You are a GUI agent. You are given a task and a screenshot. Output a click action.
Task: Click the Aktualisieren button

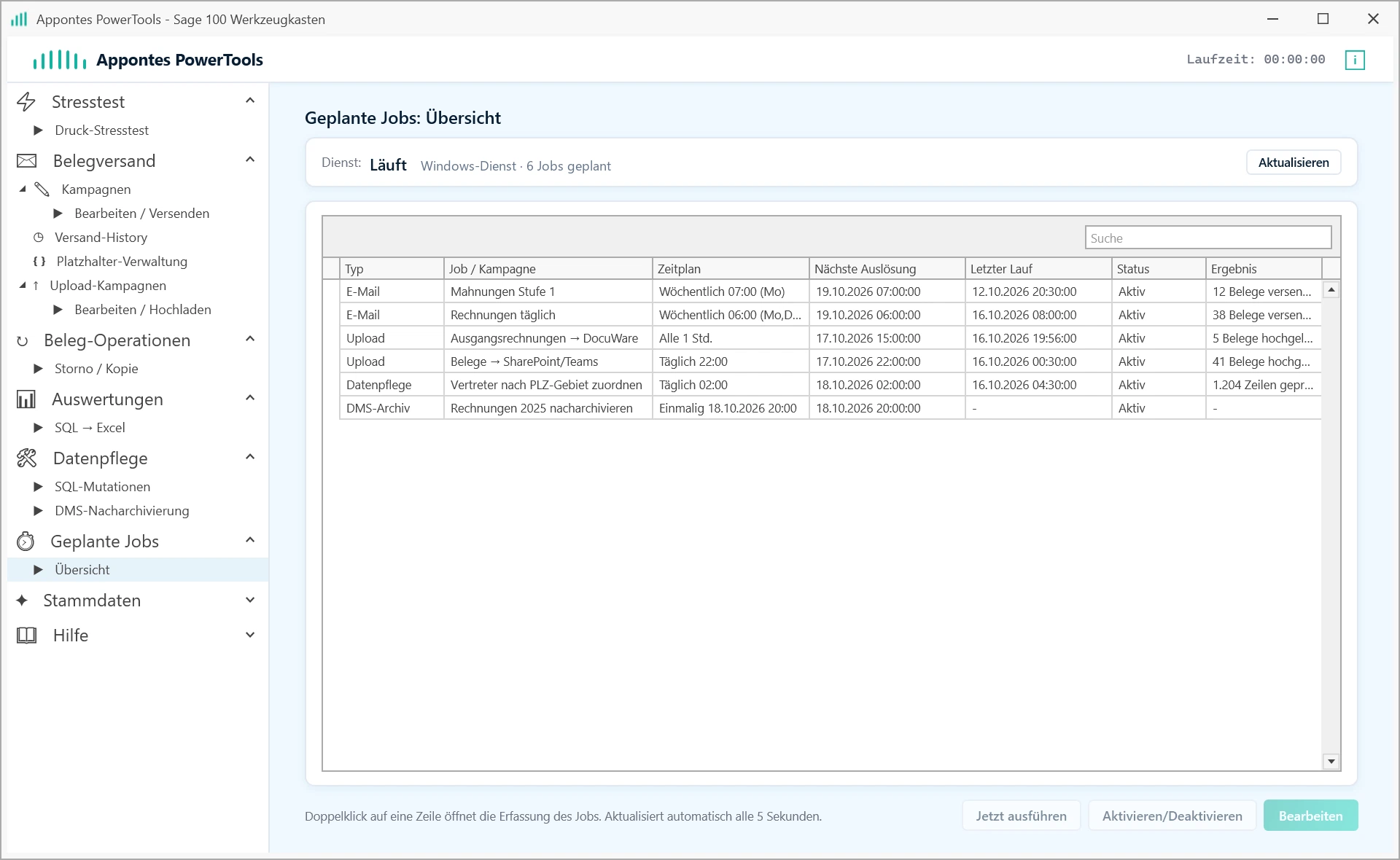click(x=1294, y=163)
